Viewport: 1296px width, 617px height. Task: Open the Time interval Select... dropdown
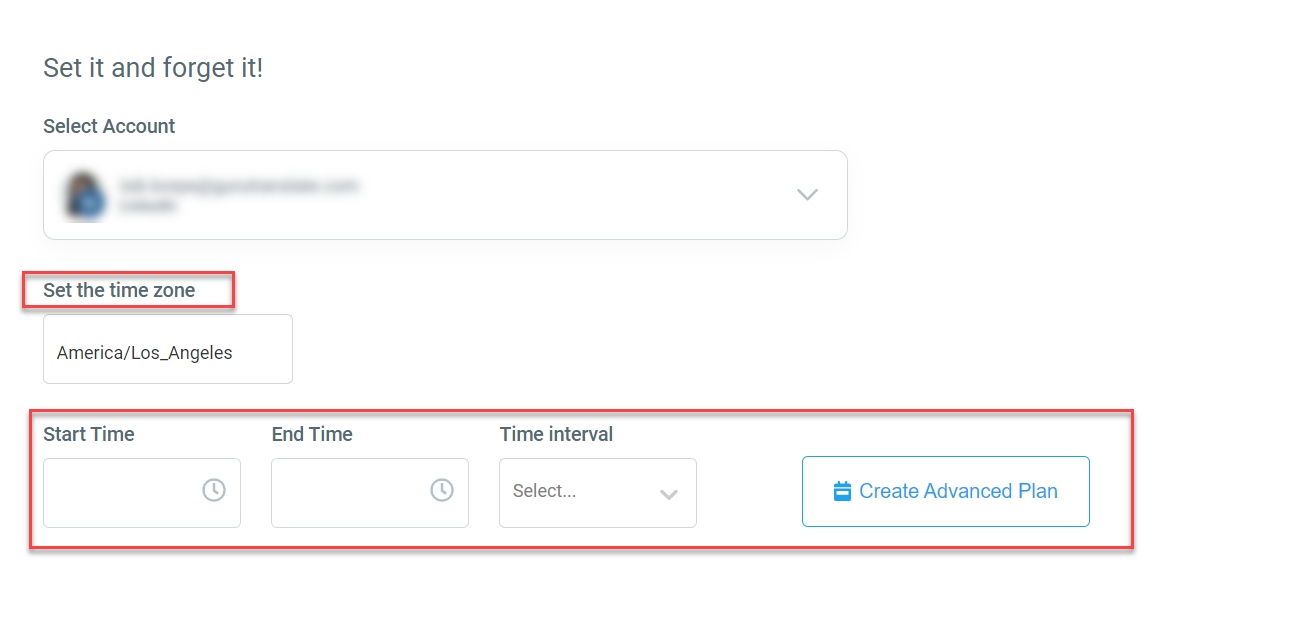click(597, 493)
